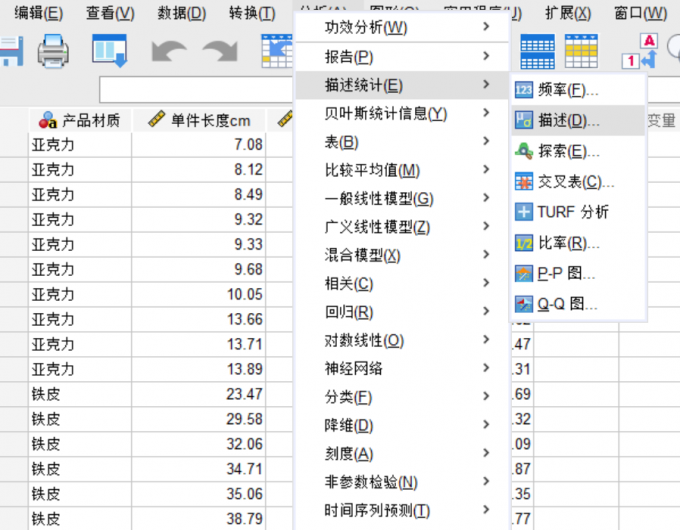The image size is (680, 530).
Task: Select 时间序列预测(T) menu entry
Action: click(x=402, y=510)
